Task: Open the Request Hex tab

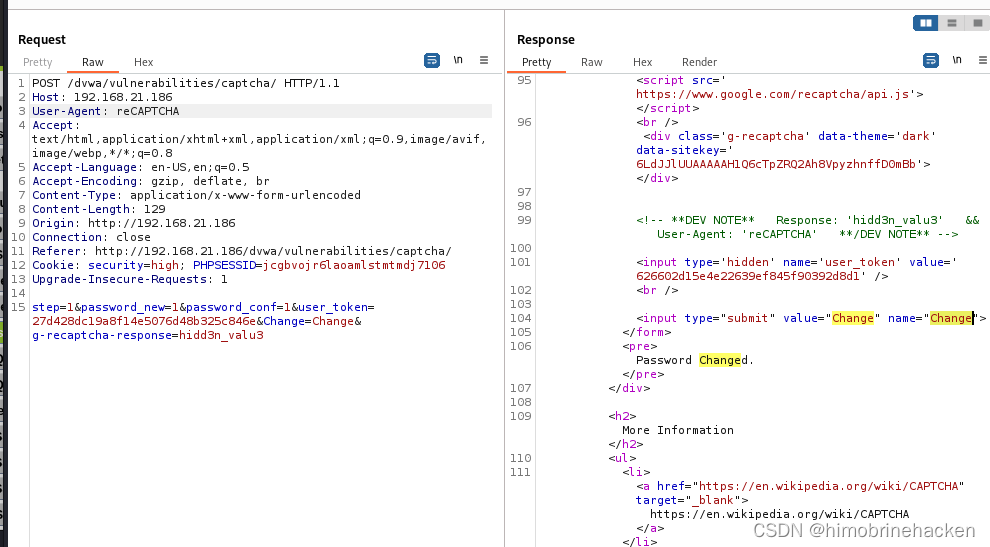Action: [143, 62]
